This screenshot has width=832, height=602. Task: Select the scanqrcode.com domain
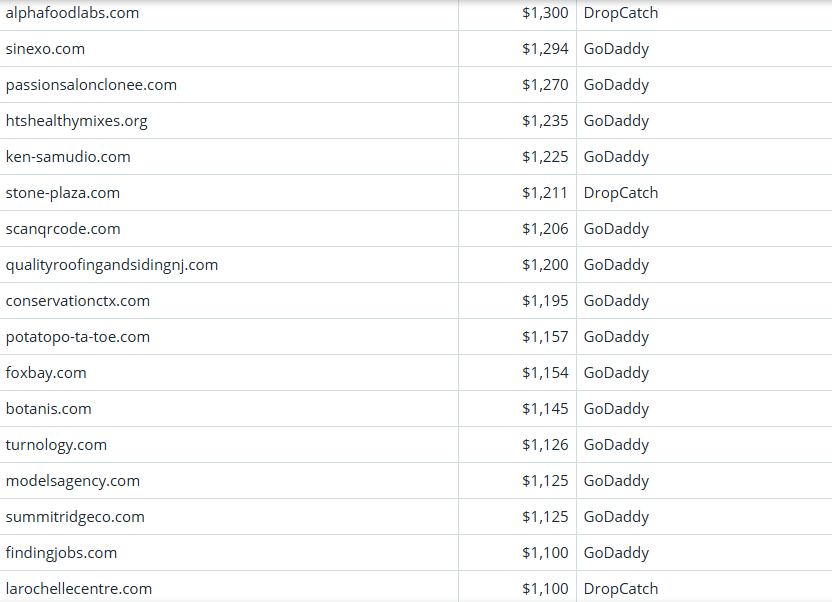[x=63, y=229]
